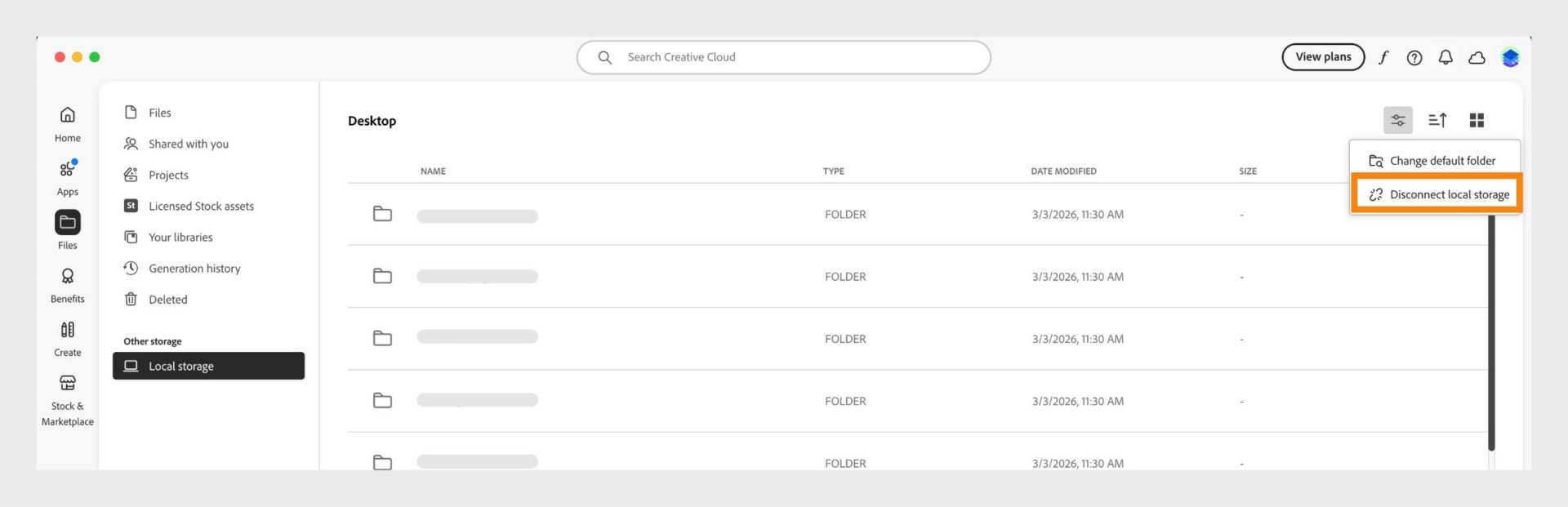The height and width of the screenshot is (507, 1568).
Task: Check cloud sync status icon
Action: (x=1477, y=57)
